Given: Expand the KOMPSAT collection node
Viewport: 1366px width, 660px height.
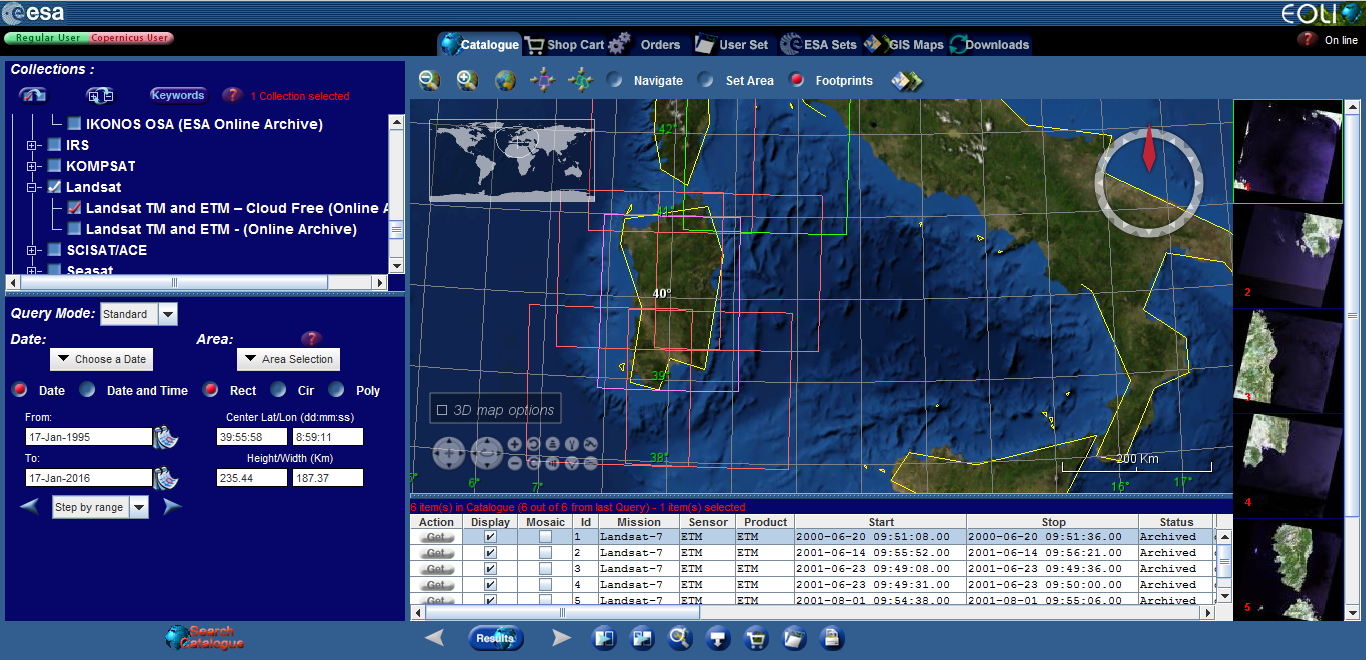Looking at the screenshot, I should (x=32, y=166).
